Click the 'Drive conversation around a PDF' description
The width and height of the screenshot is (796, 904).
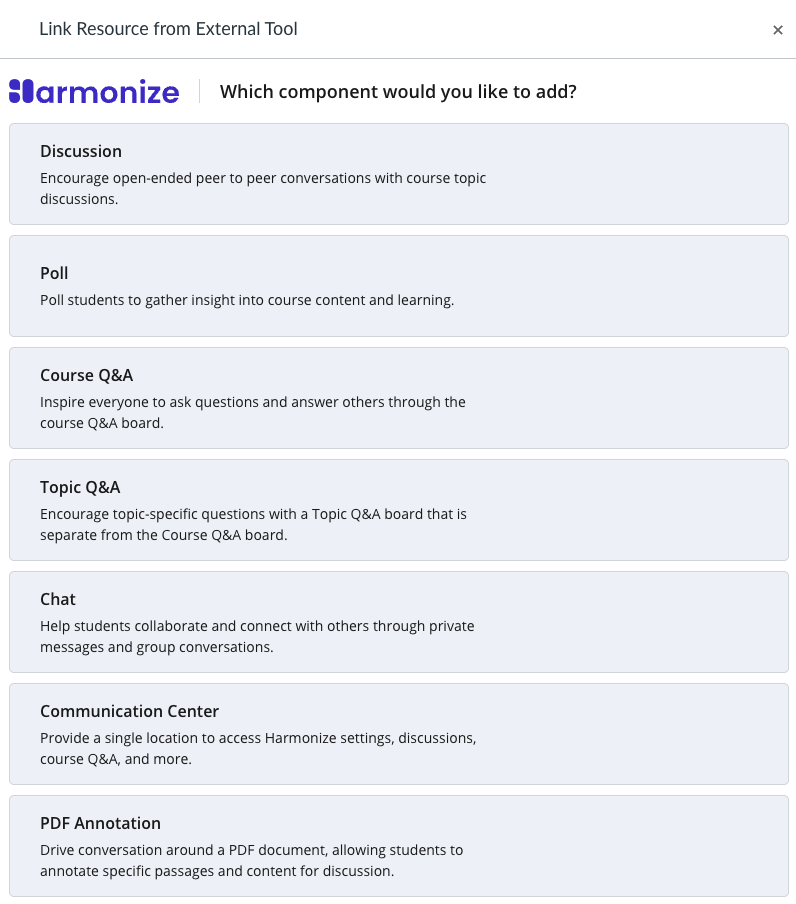(x=251, y=860)
